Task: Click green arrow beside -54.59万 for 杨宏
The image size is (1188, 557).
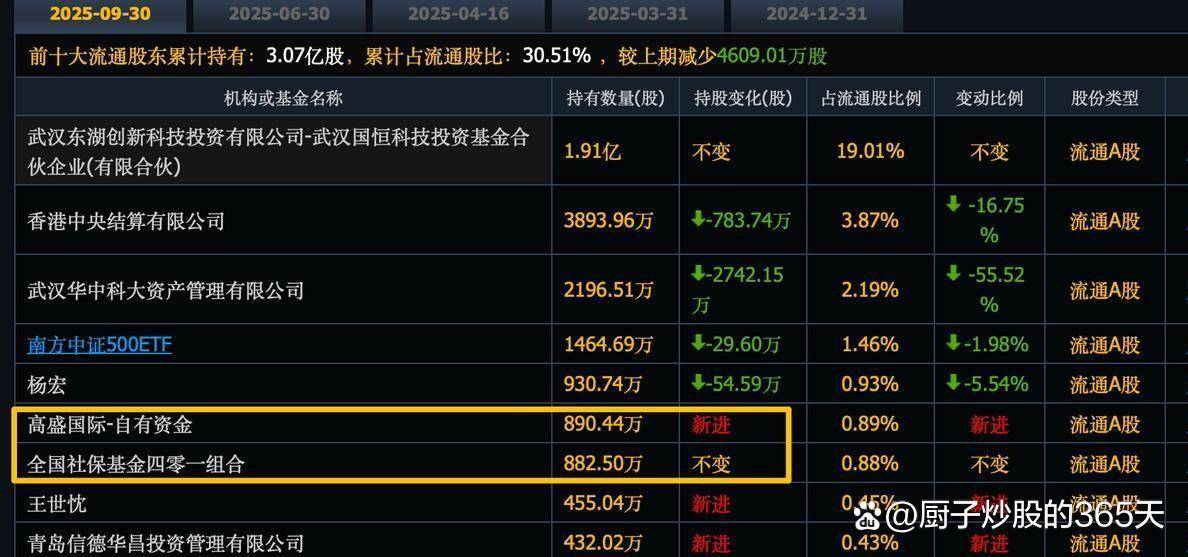Action: (x=698, y=383)
